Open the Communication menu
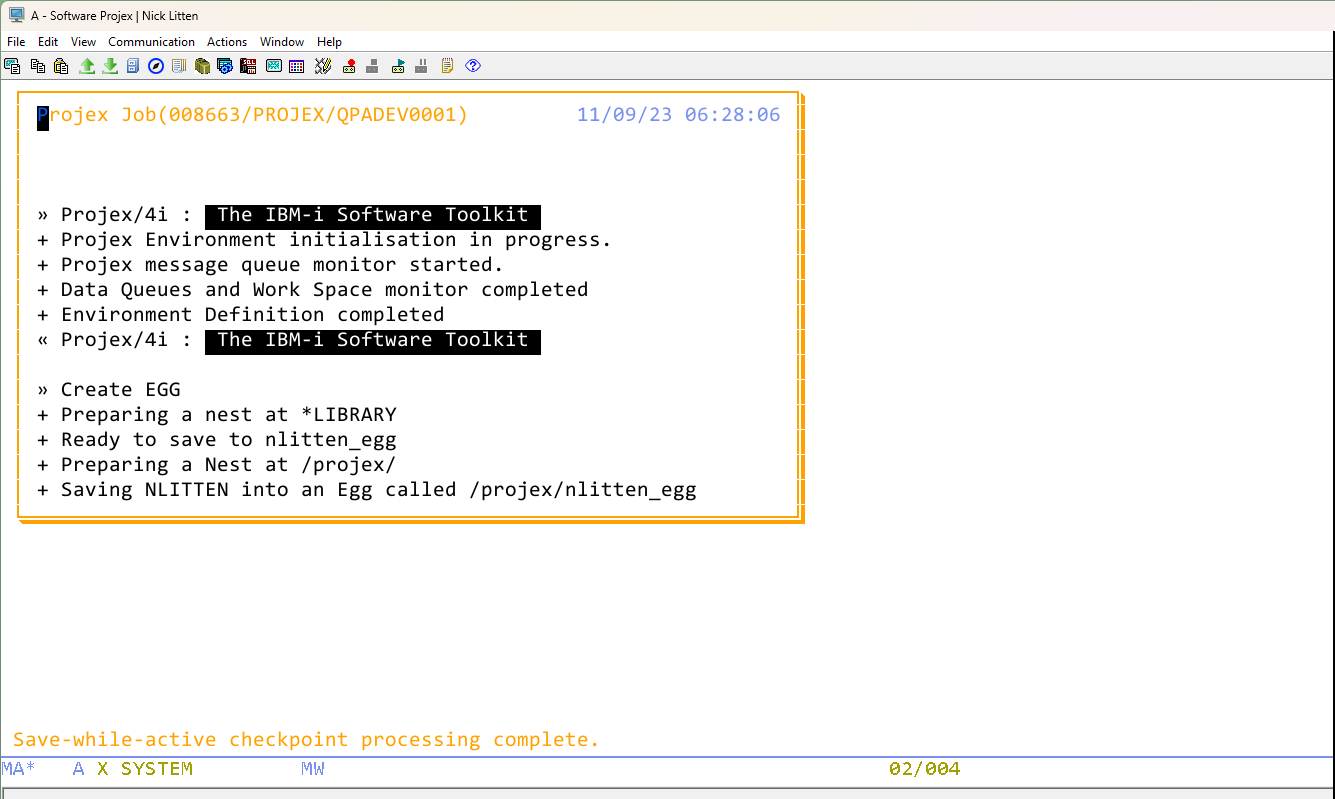 pyautogui.click(x=152, y=42)
